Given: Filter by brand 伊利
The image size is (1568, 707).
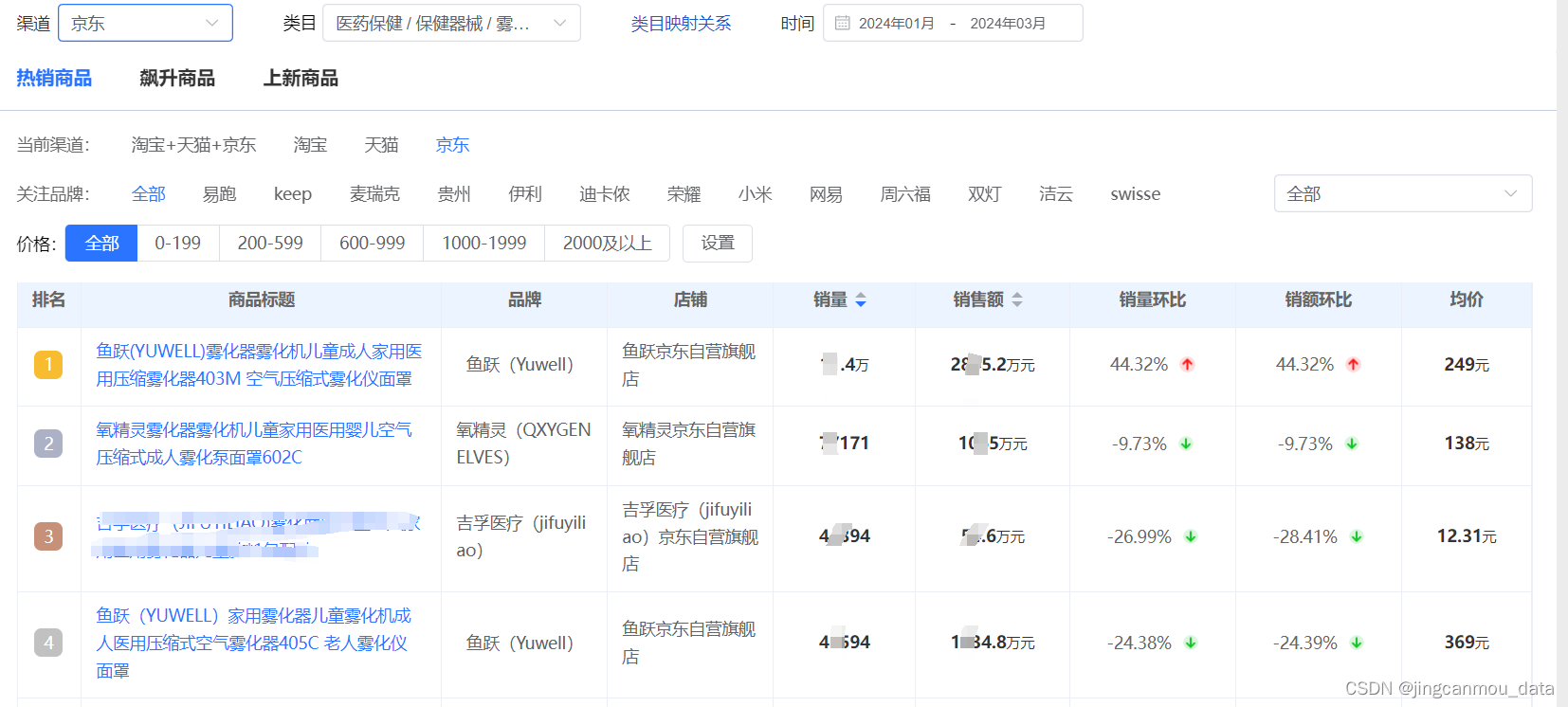Looking at the screenshot, I should click(525, 193).
